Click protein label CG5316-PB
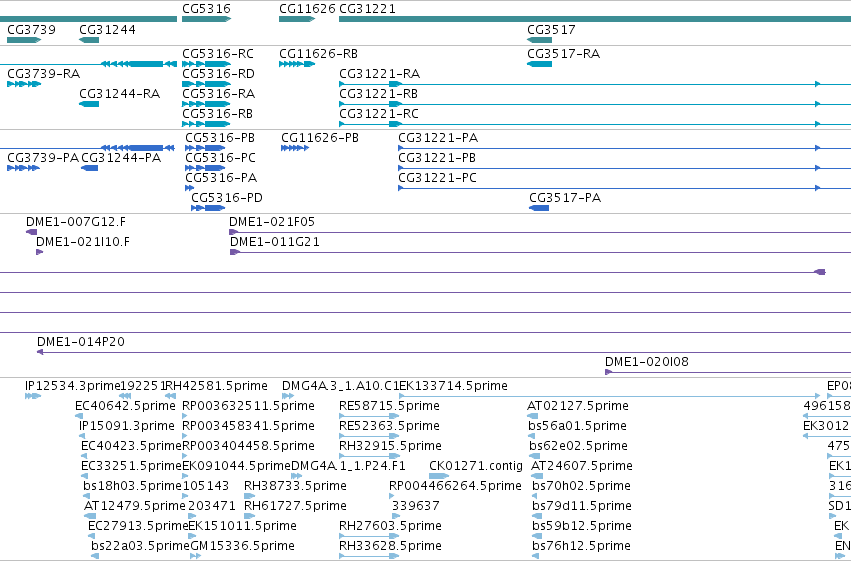The height and width of the screenshot is (561, 851). tap(220, 138)
